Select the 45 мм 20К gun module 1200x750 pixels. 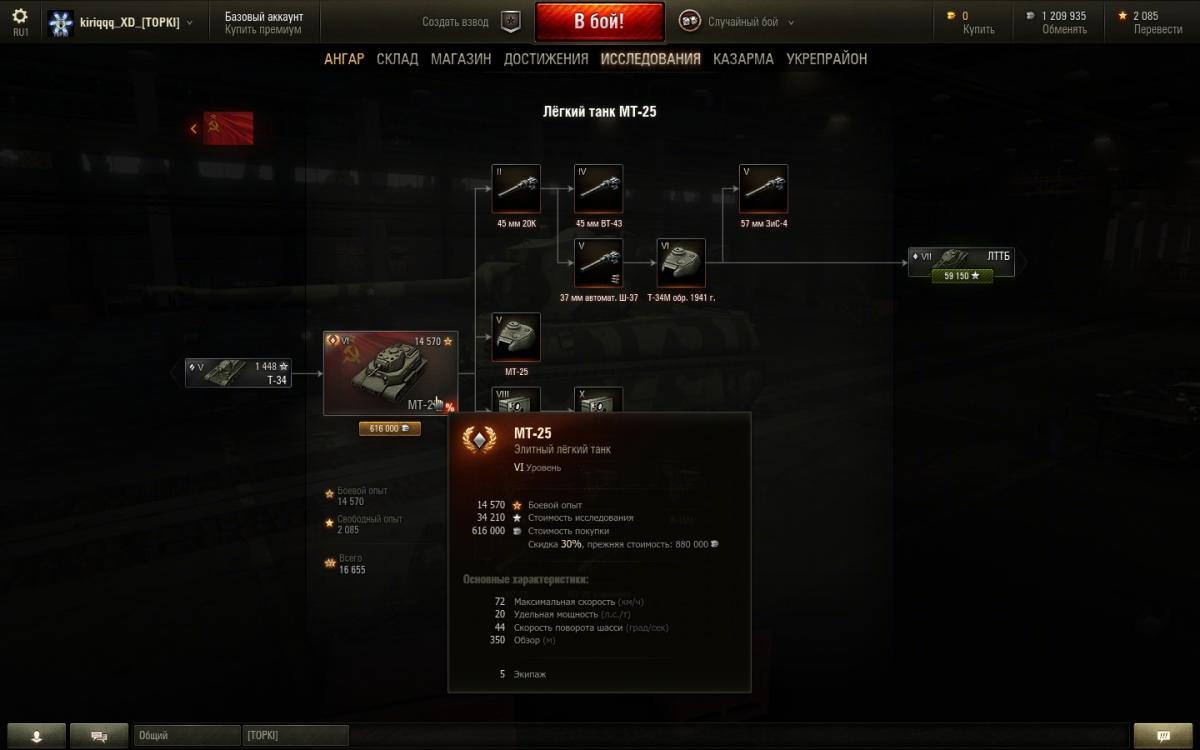516,189
